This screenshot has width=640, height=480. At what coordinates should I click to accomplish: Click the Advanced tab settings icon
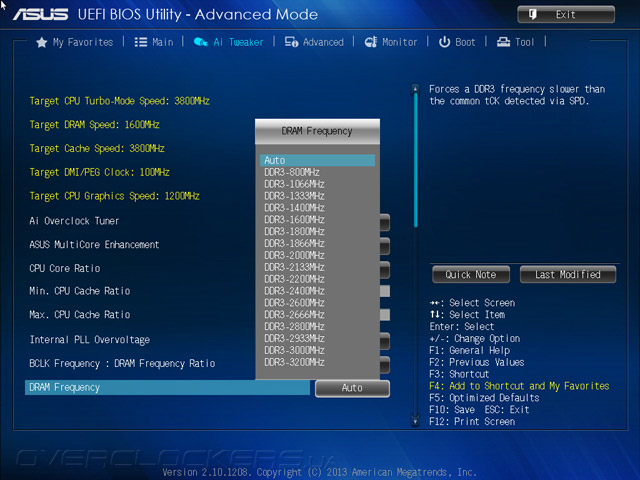[291, 42]
